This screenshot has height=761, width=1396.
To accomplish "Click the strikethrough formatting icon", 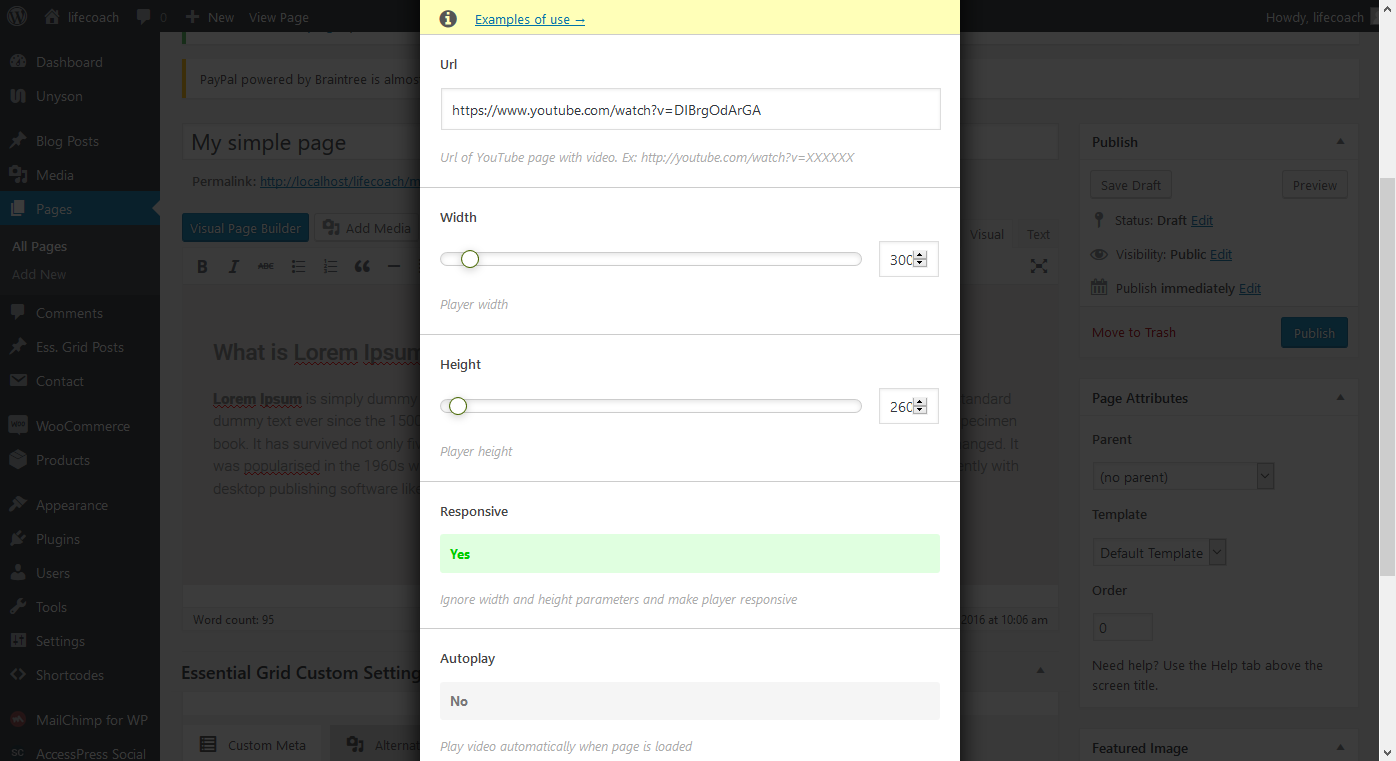I will (266, 267).
